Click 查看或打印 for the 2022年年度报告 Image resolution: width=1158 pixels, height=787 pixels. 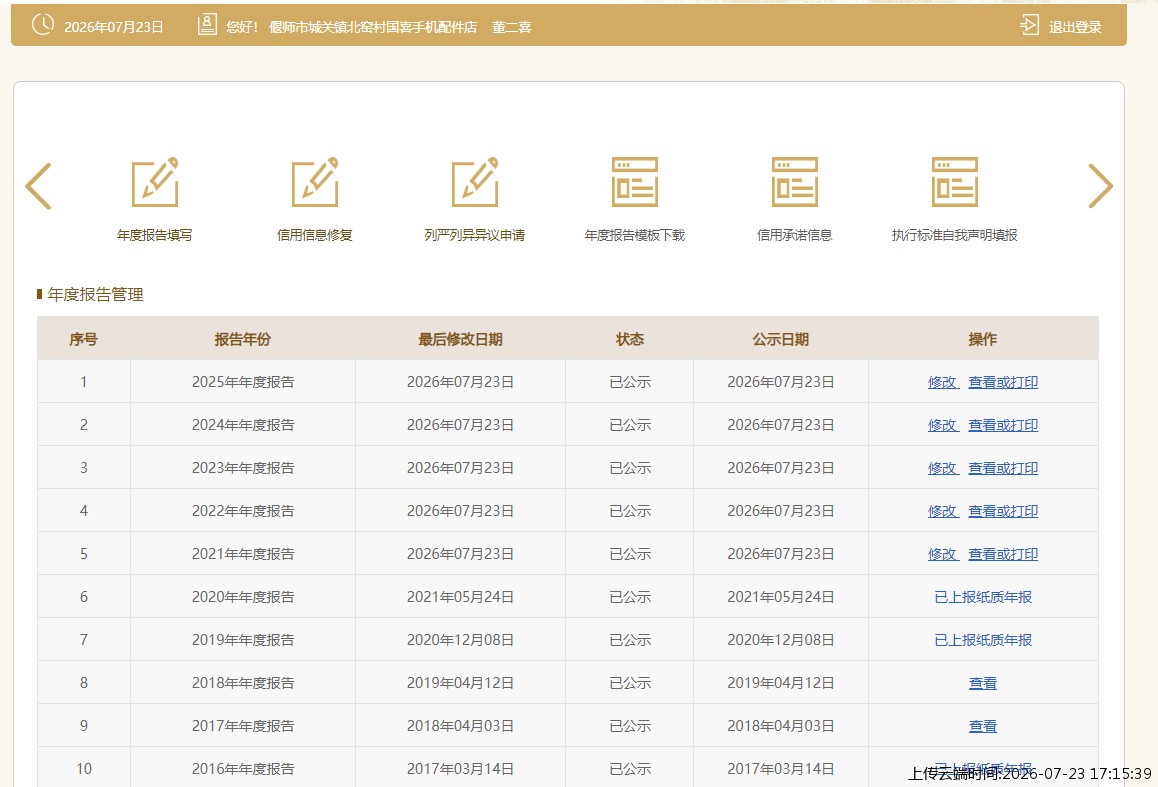coord(1003,510)
